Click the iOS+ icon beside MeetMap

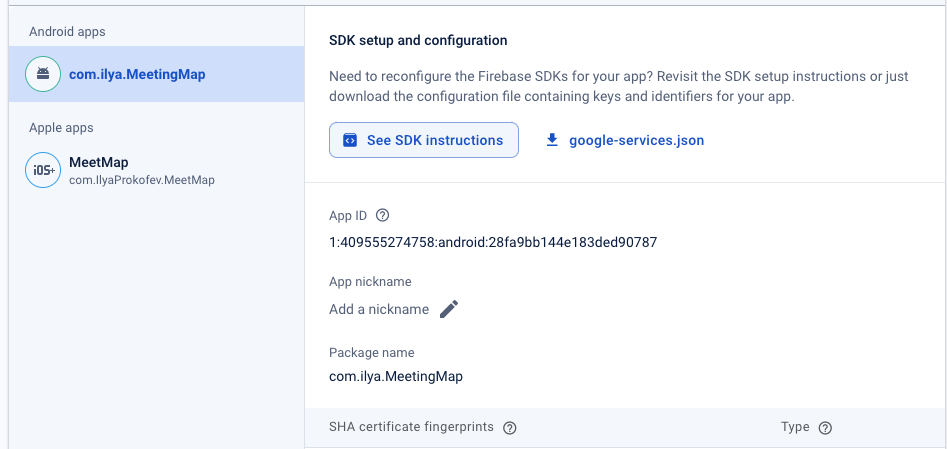tap(43, 170)
